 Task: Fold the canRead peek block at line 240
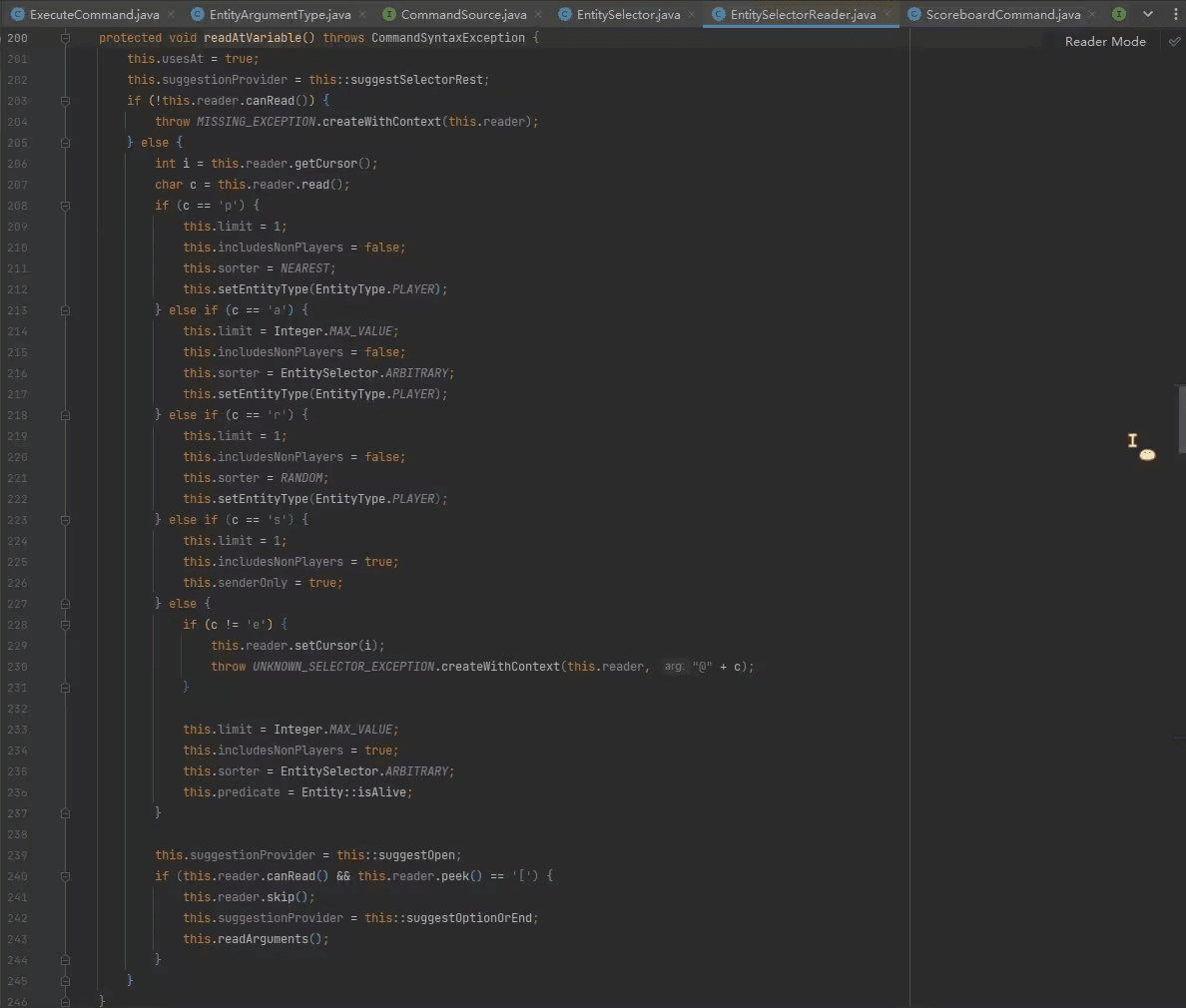point(65,876)
